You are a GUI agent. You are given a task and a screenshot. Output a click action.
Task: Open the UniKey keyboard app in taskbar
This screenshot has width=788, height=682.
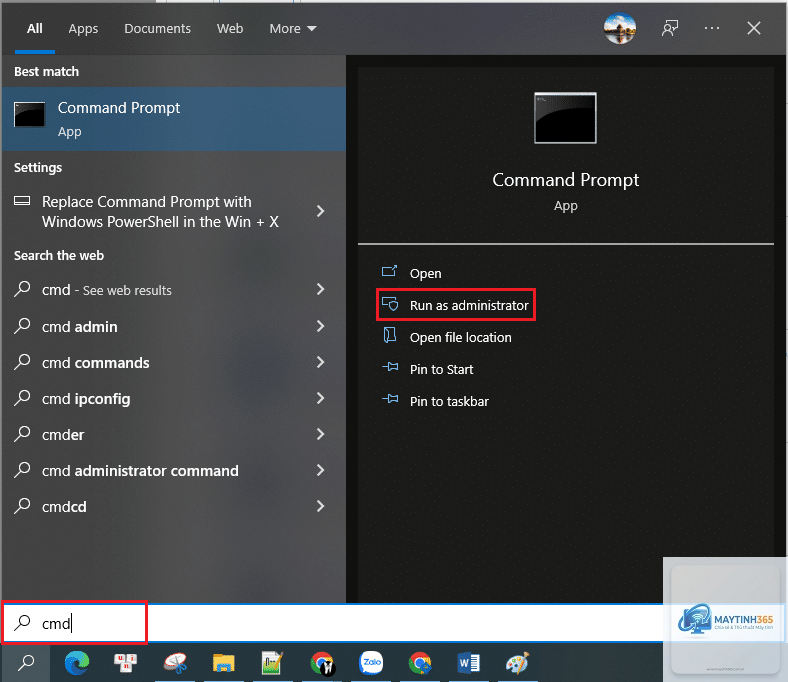pos(125,663)
